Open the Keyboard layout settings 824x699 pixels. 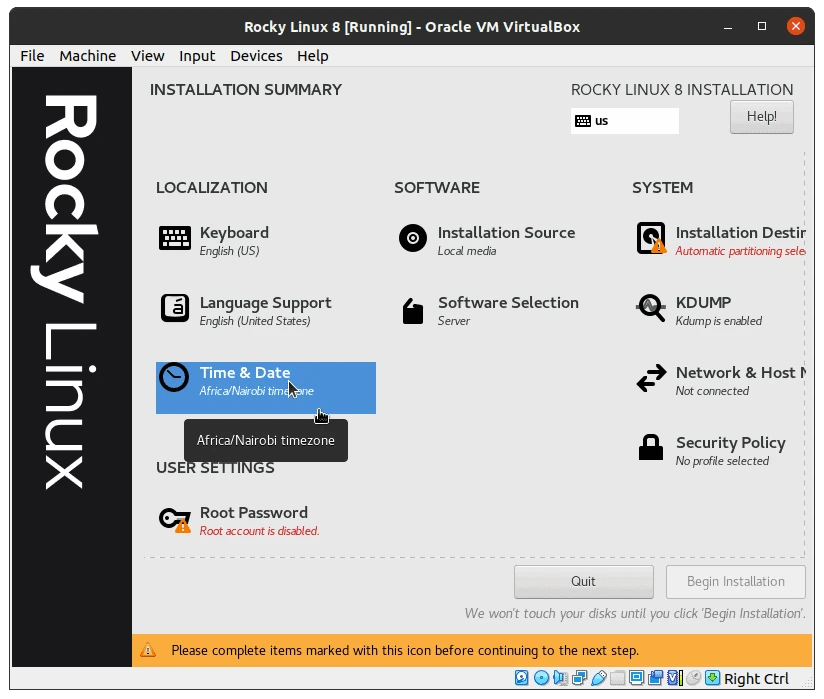tap(234, 240)
